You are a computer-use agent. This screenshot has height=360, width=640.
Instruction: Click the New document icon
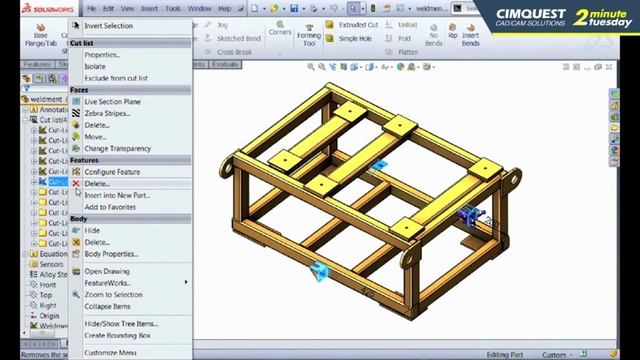pyautogui.click(x=255, y=8)
